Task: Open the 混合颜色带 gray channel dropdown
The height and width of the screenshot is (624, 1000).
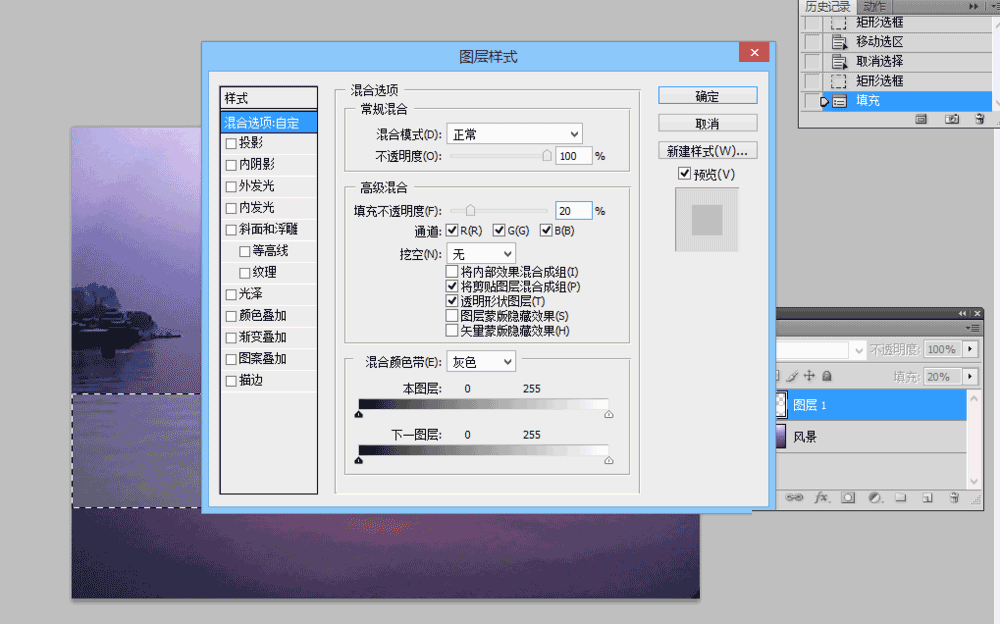Action: pos(480,361)
